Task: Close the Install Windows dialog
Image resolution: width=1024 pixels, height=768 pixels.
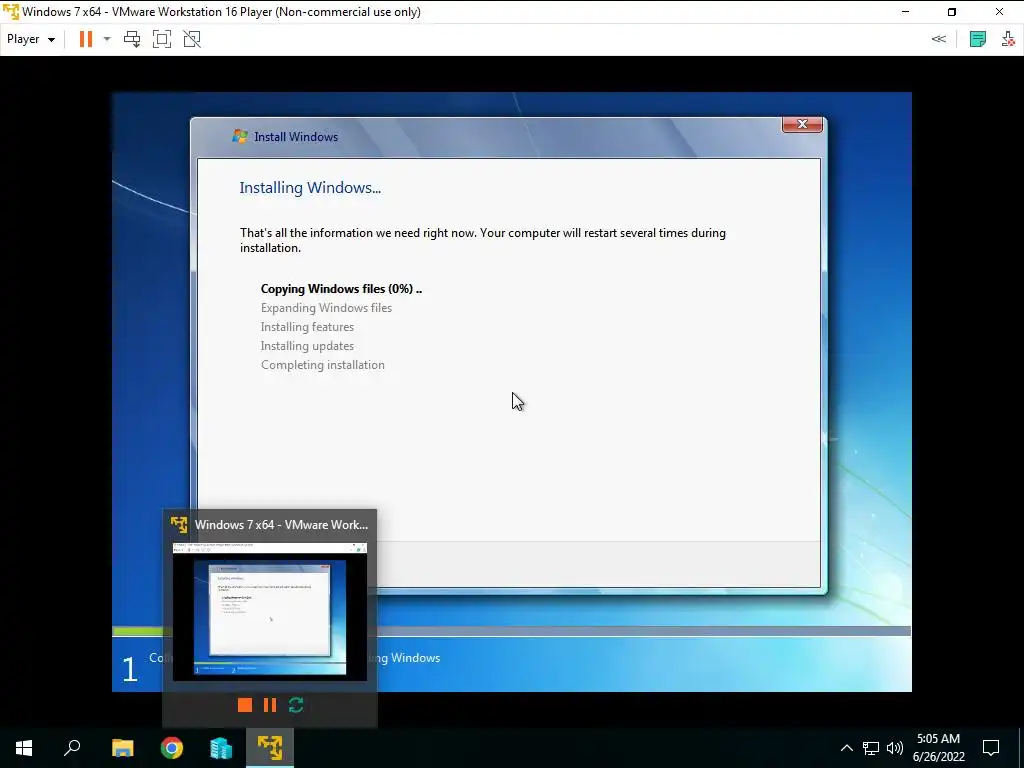Action: pos(802,124)
